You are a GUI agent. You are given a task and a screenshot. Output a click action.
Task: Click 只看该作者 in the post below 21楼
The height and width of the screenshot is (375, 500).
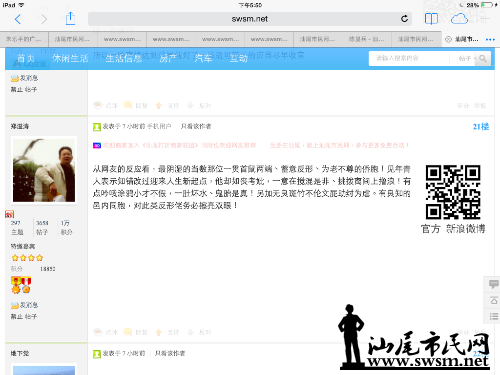(170, 353)
